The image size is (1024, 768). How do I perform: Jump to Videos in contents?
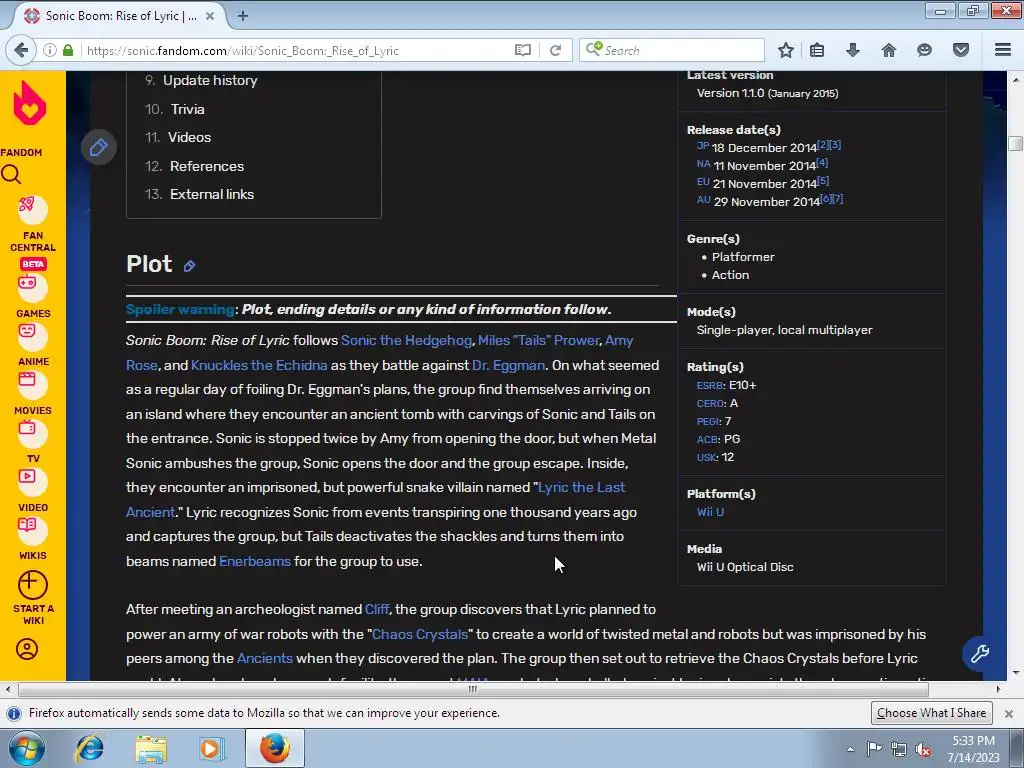tap(189, 137)
